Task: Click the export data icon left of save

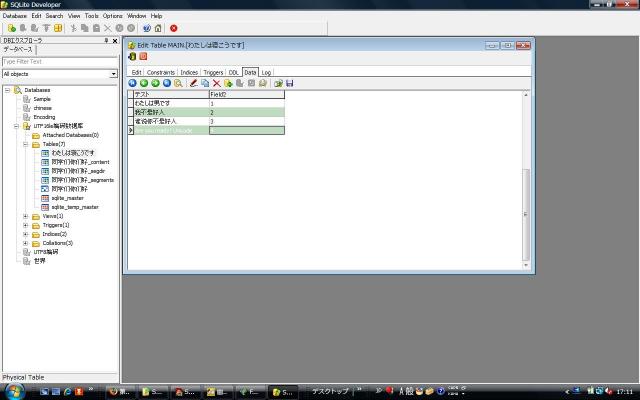Action: (278, 83)
